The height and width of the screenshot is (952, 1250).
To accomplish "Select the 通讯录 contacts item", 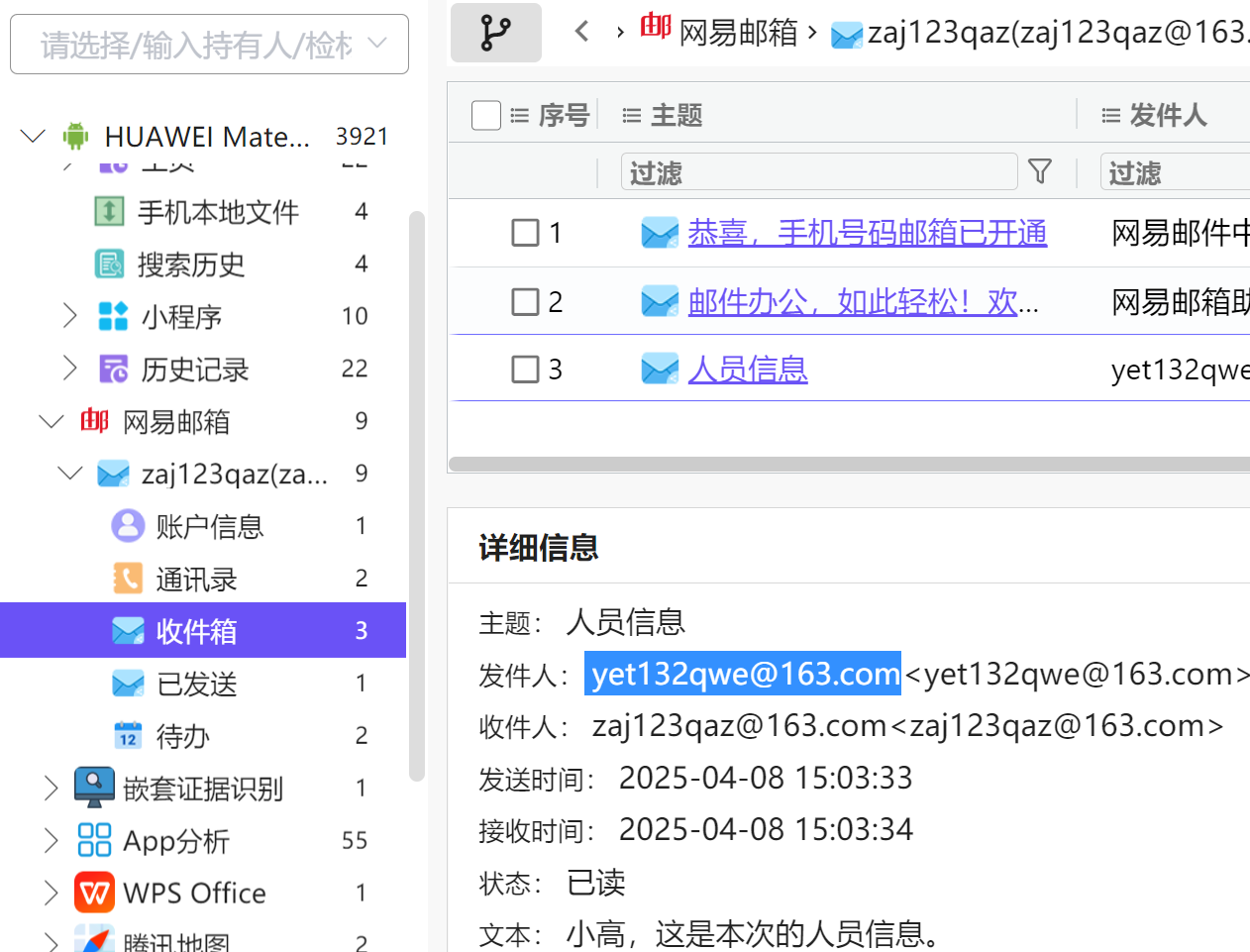I will (x=196, y=579).
